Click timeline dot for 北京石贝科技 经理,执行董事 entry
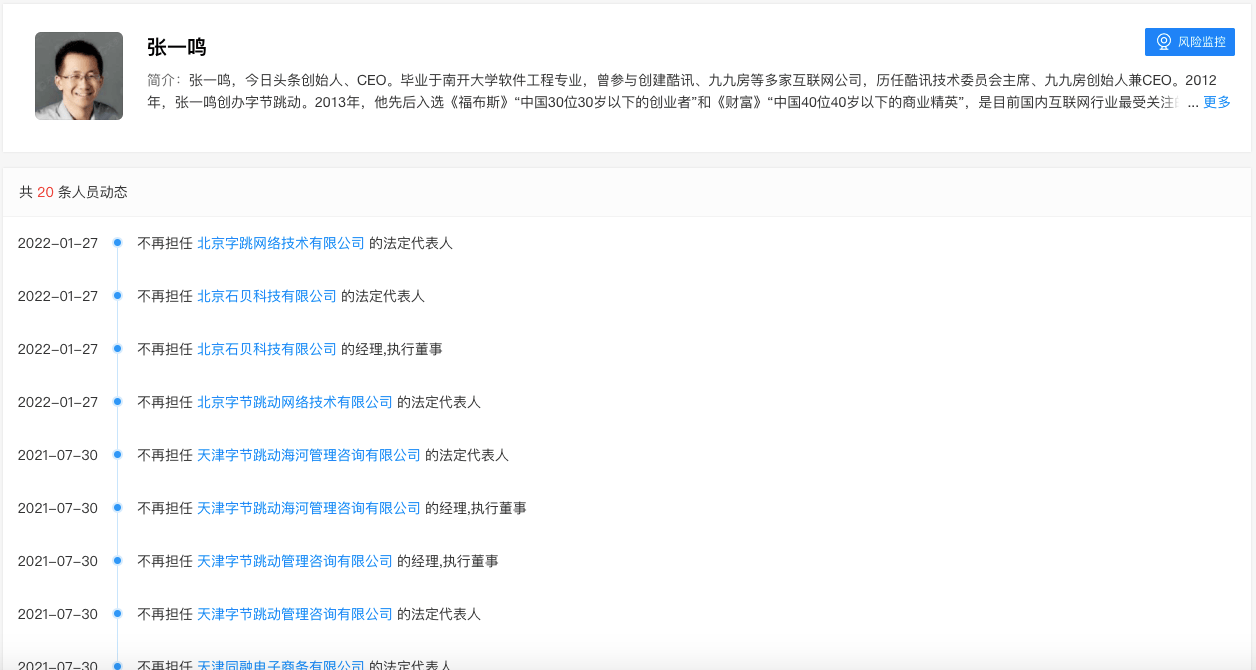 (x=117, y=349)
